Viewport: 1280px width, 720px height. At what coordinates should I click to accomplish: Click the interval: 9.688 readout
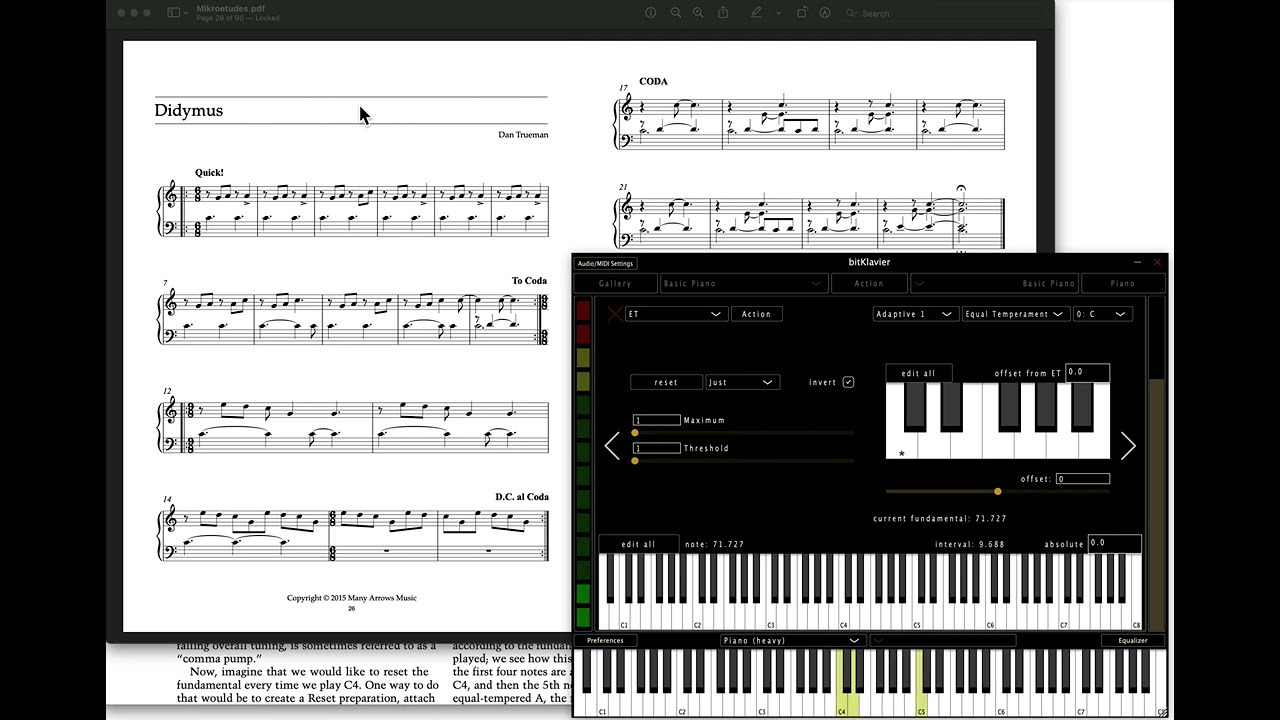click(970, 544)
